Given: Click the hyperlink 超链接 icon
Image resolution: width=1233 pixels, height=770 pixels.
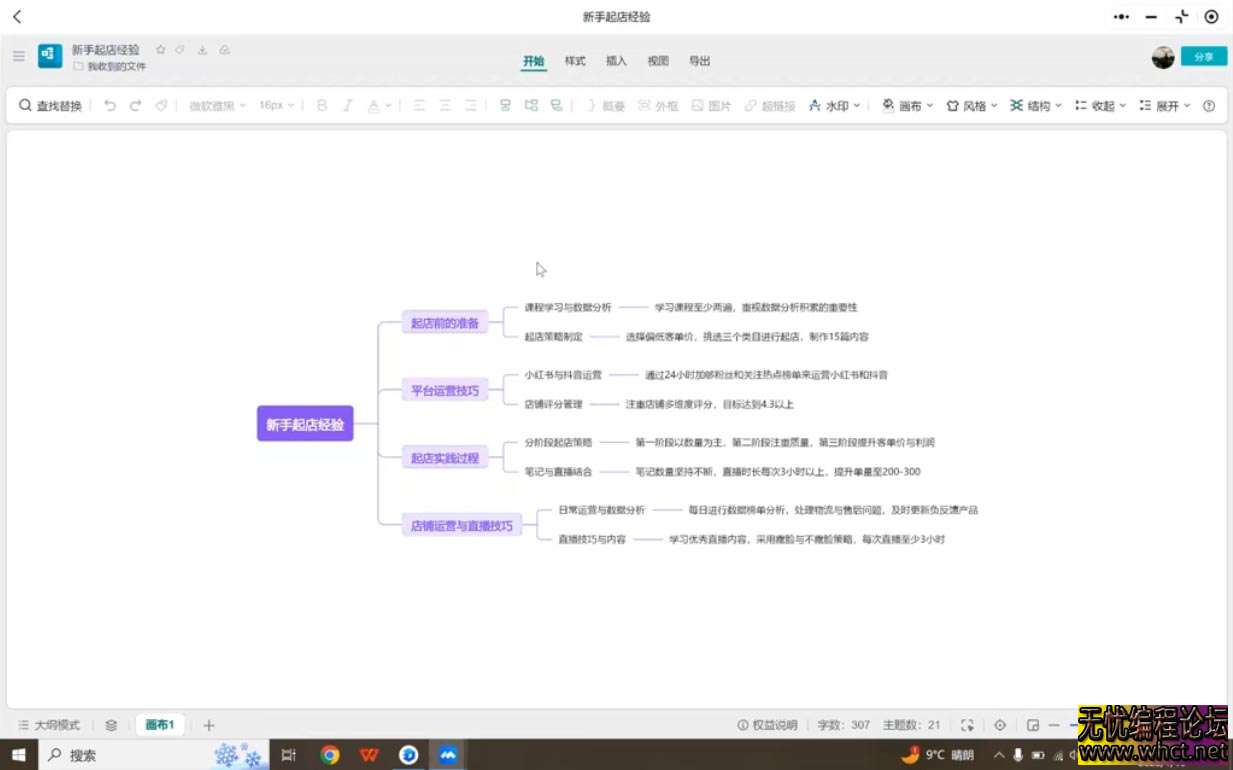Looking at the screenshot, I should [769, 105].
